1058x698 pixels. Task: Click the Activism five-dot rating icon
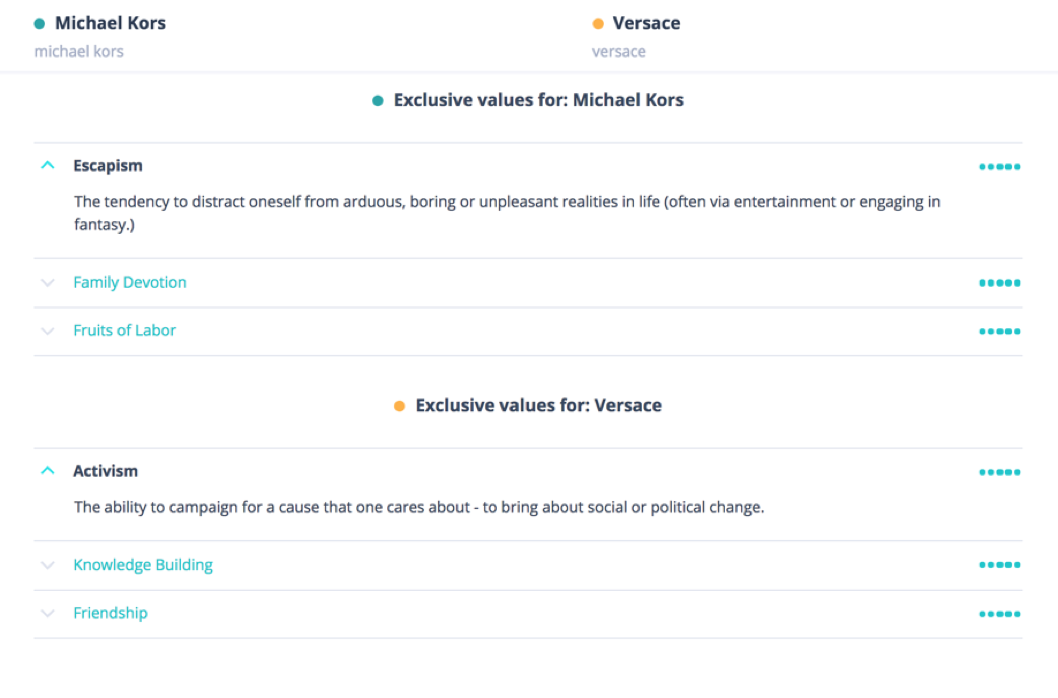coord(999,472)
